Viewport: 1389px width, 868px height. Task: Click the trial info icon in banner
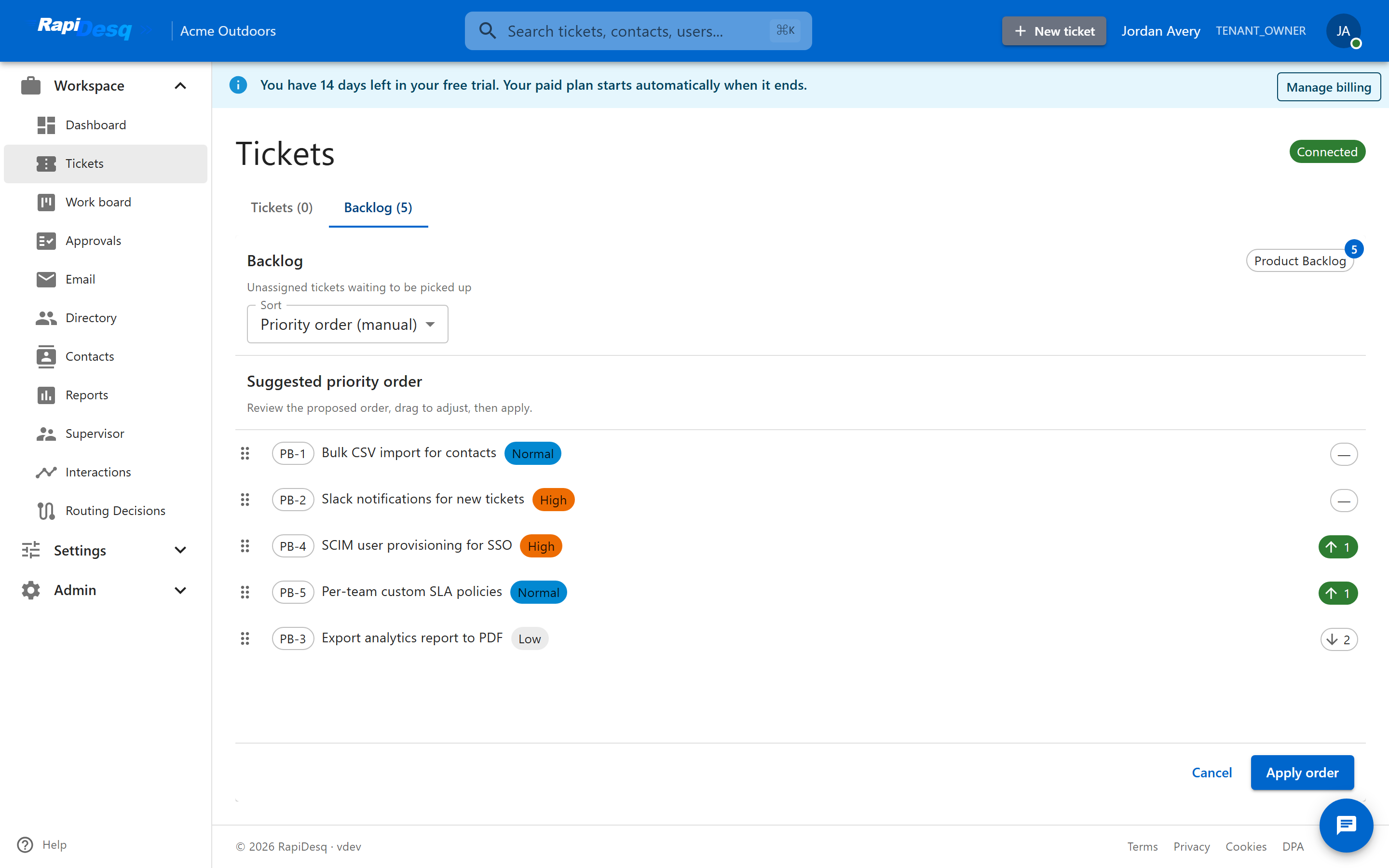(x=238, y=85)
